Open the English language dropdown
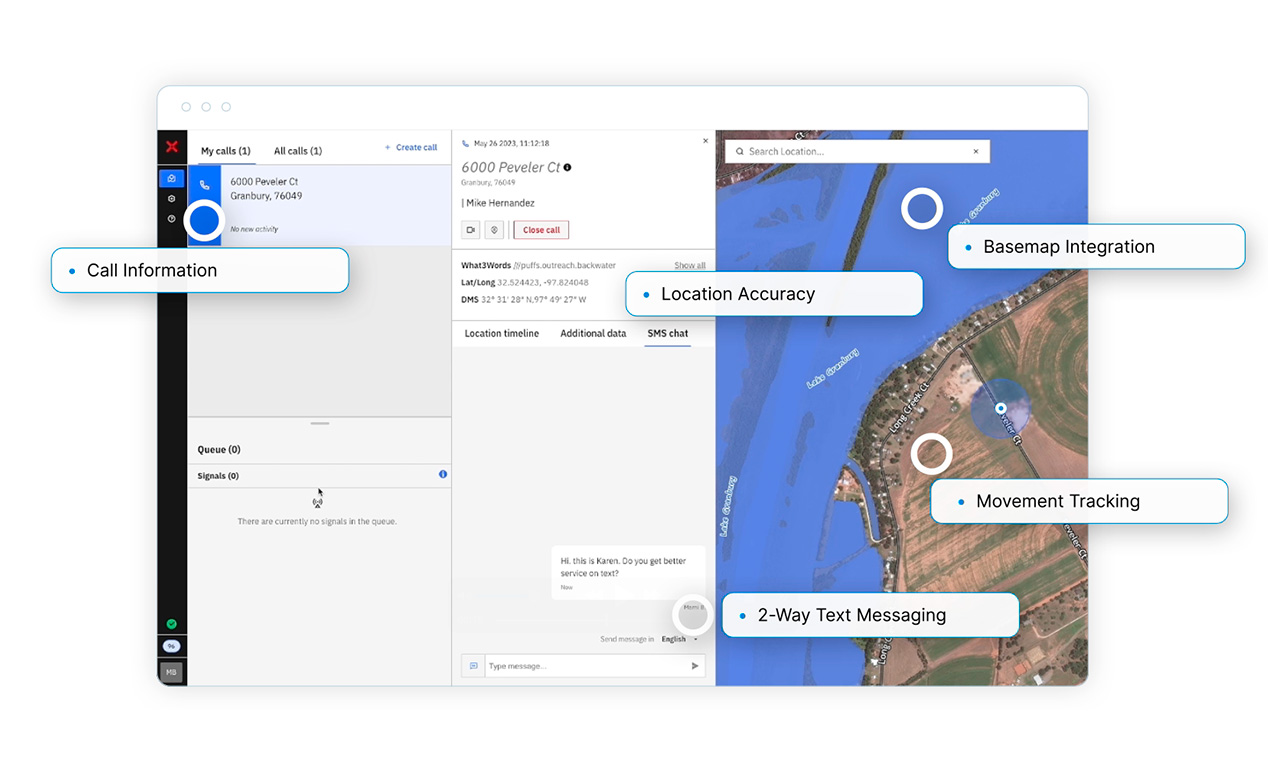The height and width of the screenshot is (766, 1268). point(680,639)
